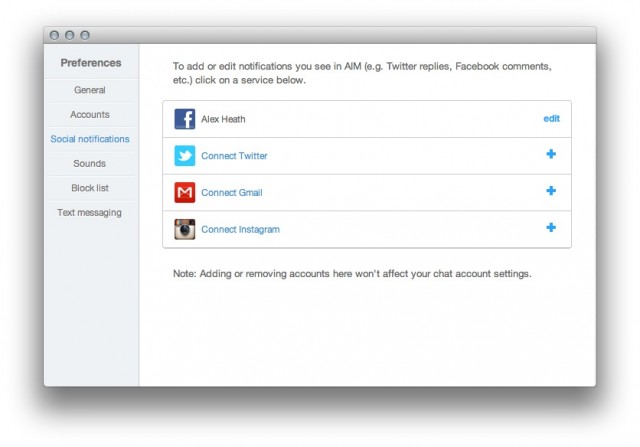Open the Block list section
The width and height of the screenshot is (640, 447).
point(90,188)
